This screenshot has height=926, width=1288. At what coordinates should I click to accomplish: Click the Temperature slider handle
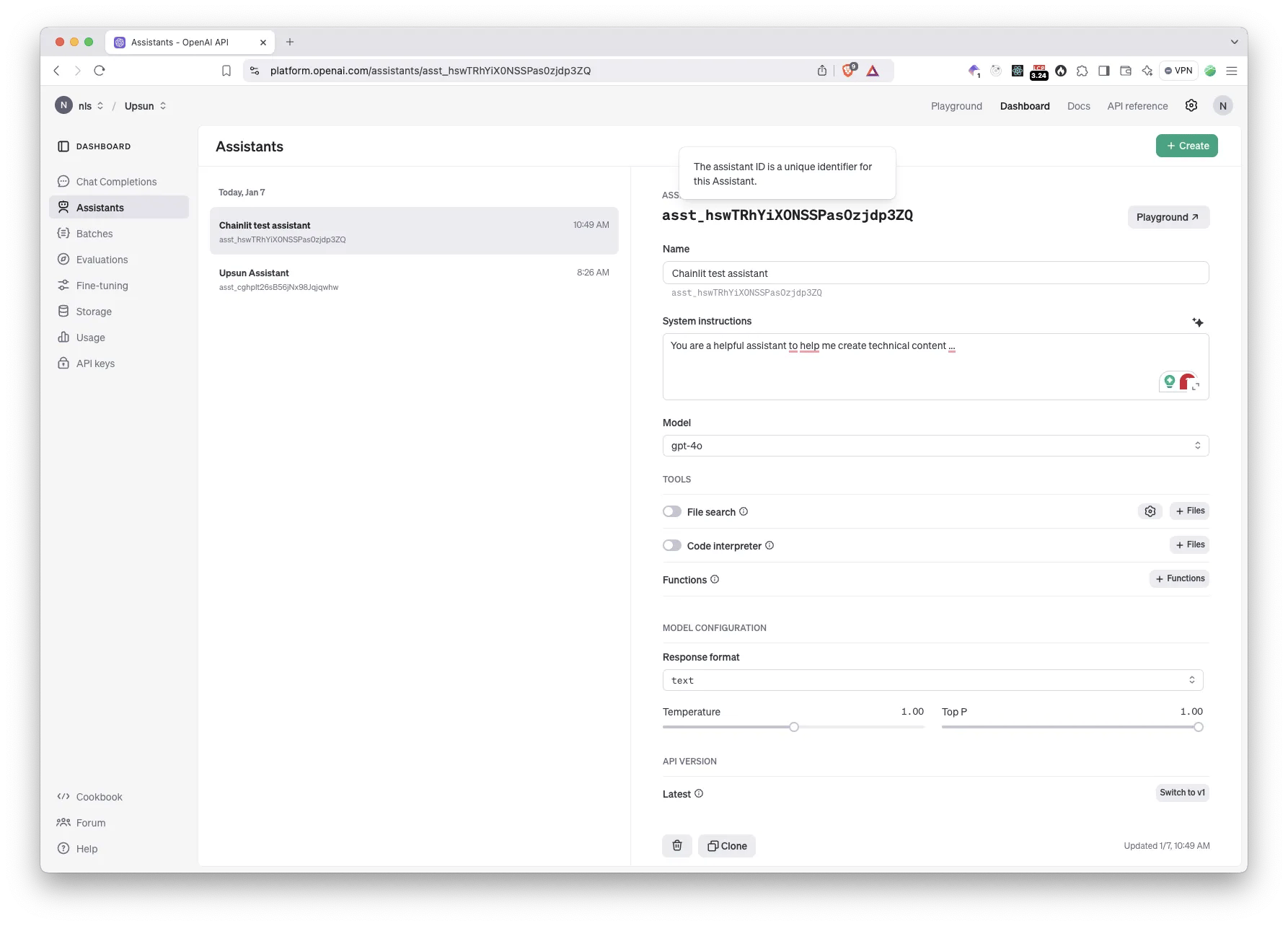pyautogui.click(x=794, y=727)
